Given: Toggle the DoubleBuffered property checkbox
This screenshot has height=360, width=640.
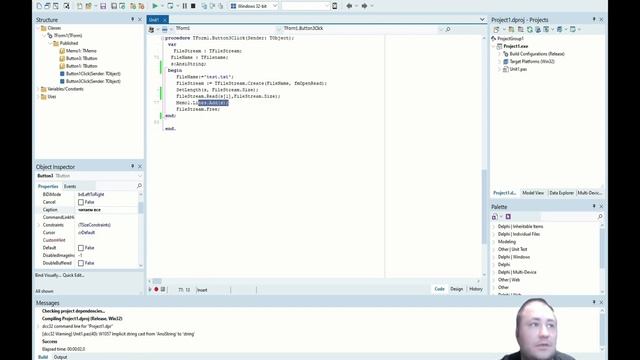Looking at the screenshot, I should tap(81, 263).
